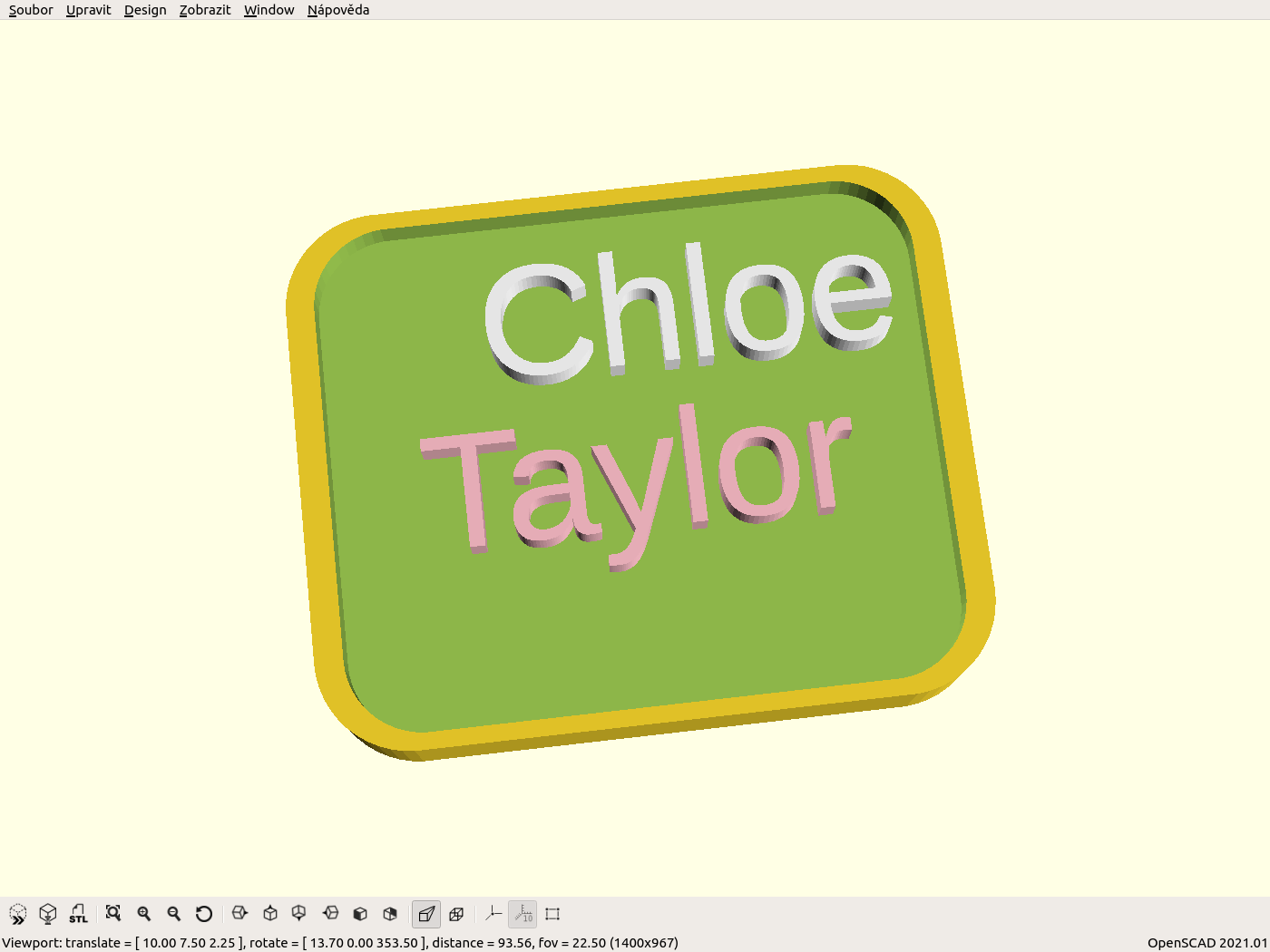Enable the scale markers display
Screen dimensions: 1270x952
point(523,914)
